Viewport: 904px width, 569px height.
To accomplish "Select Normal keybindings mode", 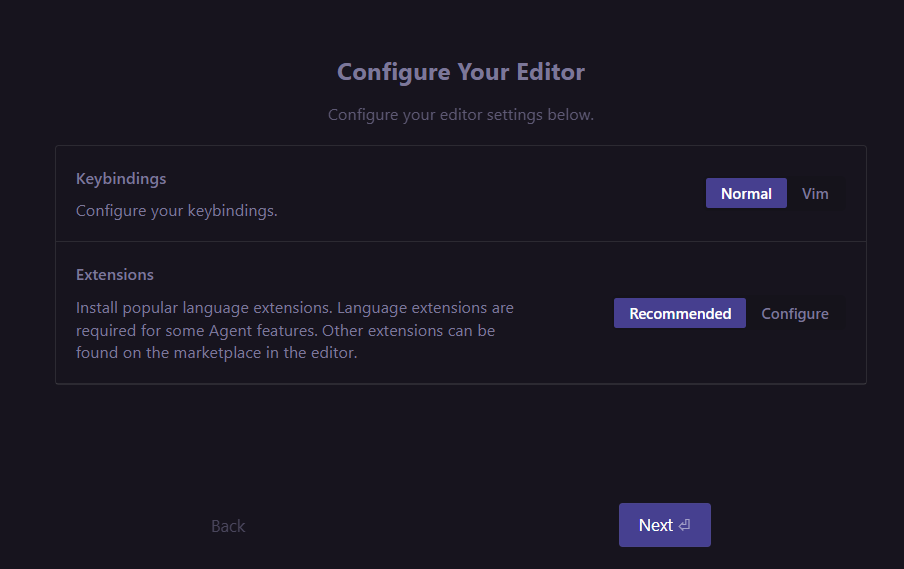I will coord(746,193).
